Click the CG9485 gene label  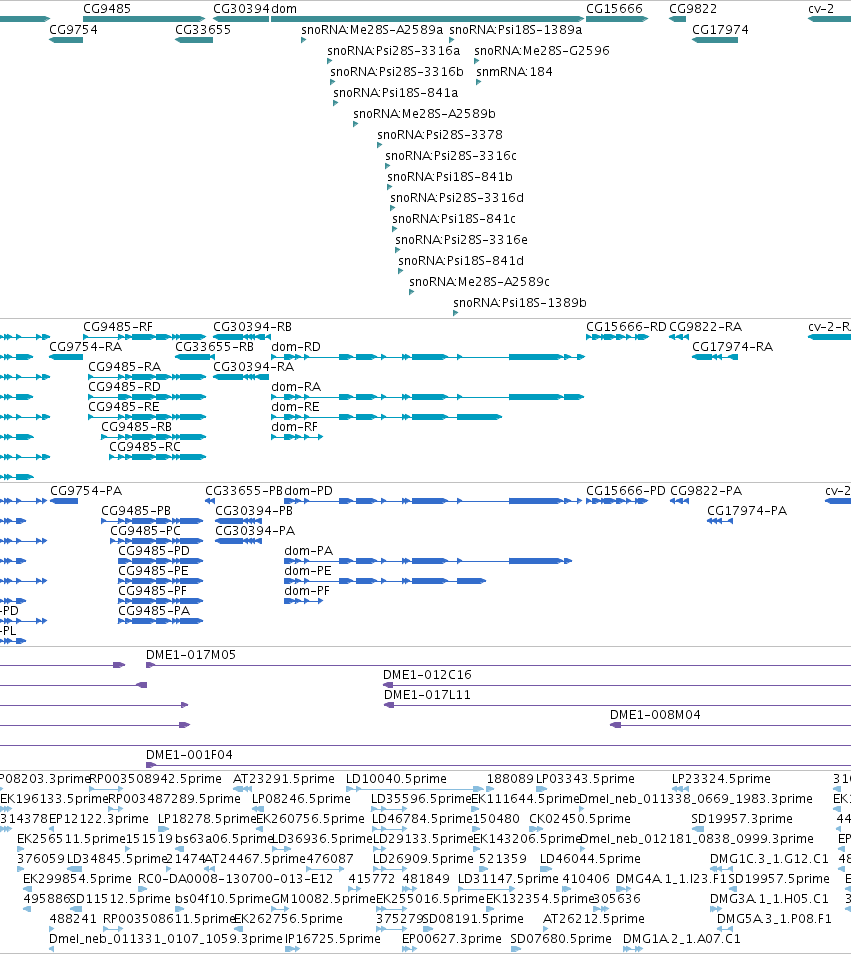[106, 9]
